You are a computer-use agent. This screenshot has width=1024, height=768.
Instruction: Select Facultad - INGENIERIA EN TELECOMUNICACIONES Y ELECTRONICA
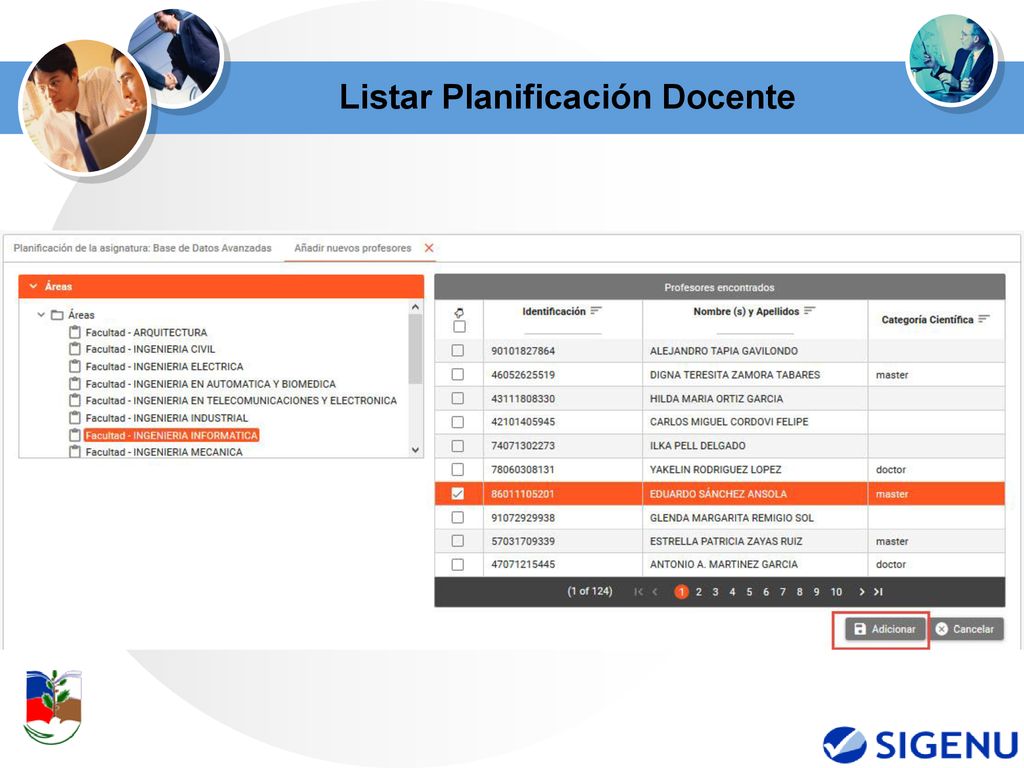(241, 400)
